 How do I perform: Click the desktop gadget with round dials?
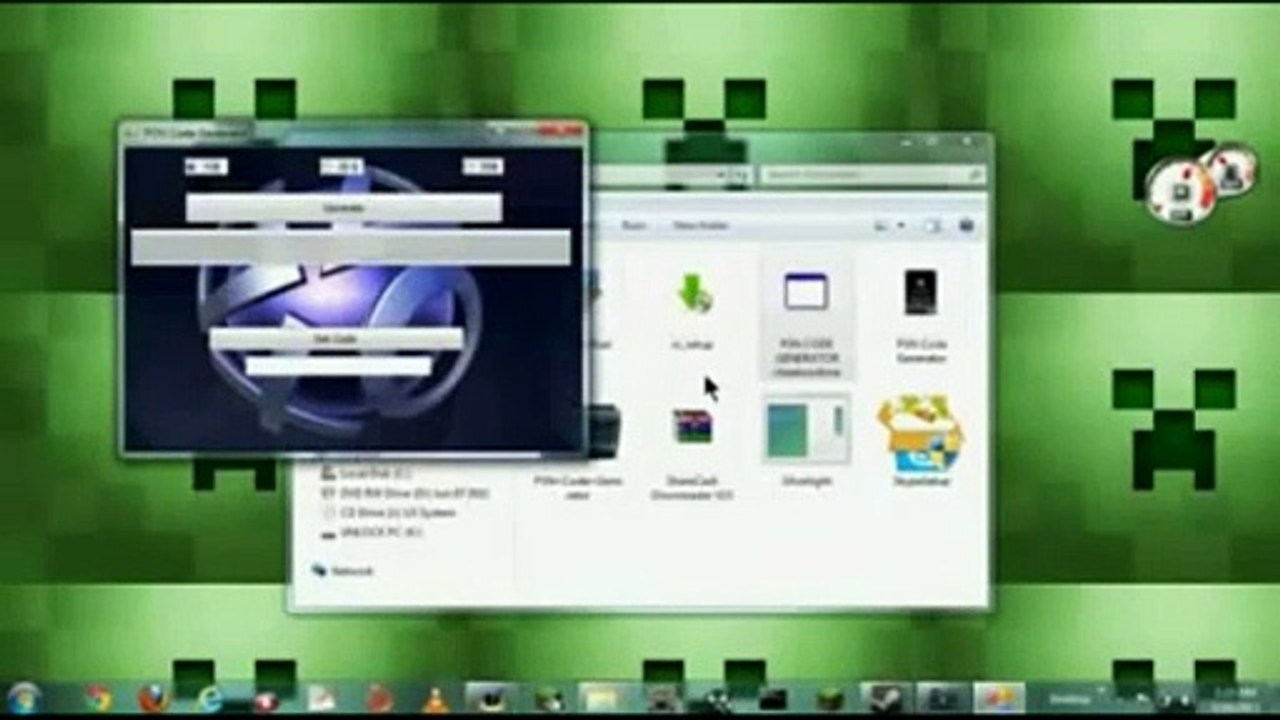tap(1200, 186)
